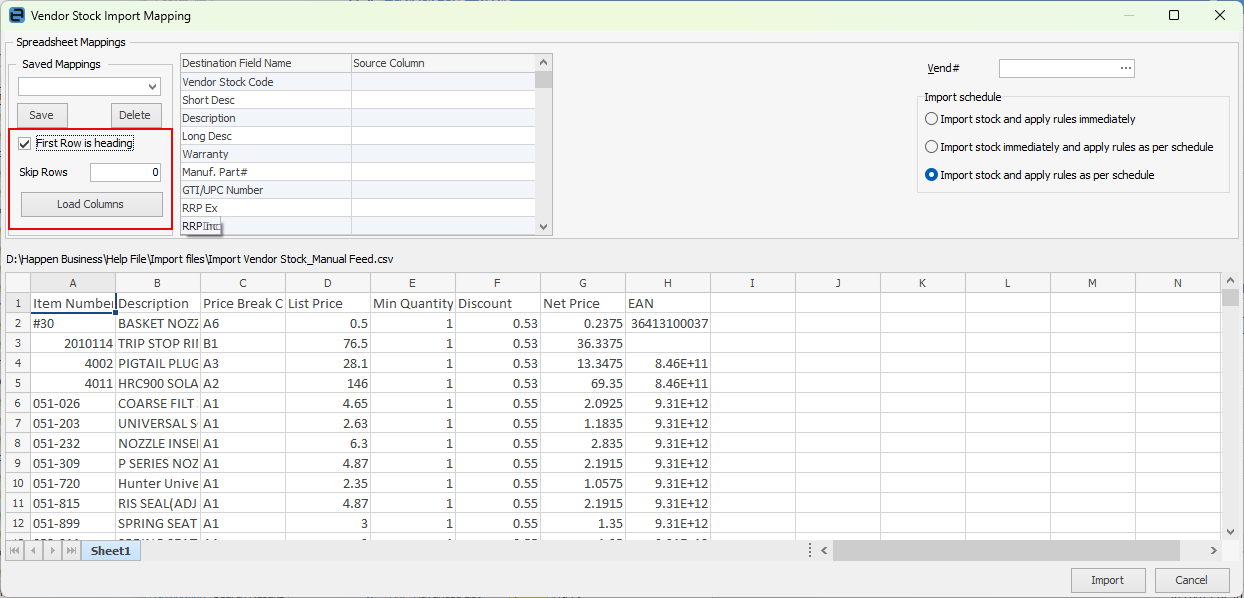Go to the first sheet tab
The image size is (1244, 598).
pos(16,551)
